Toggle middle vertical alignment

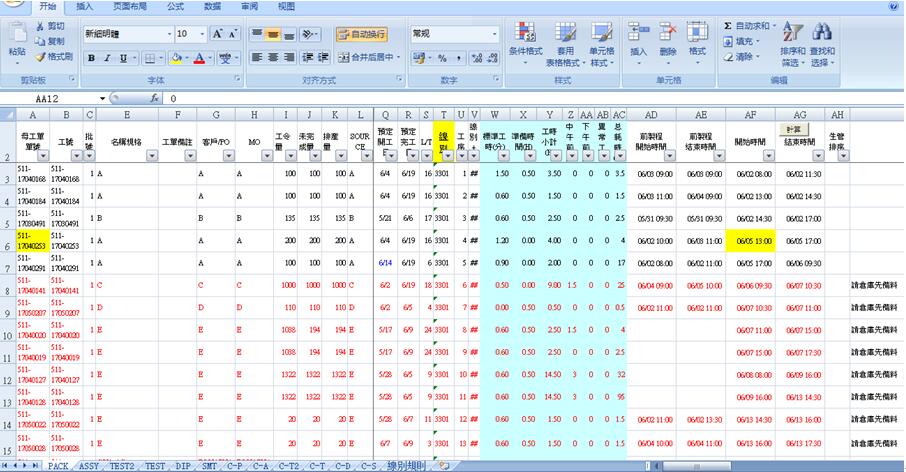[x=273, y=34]
